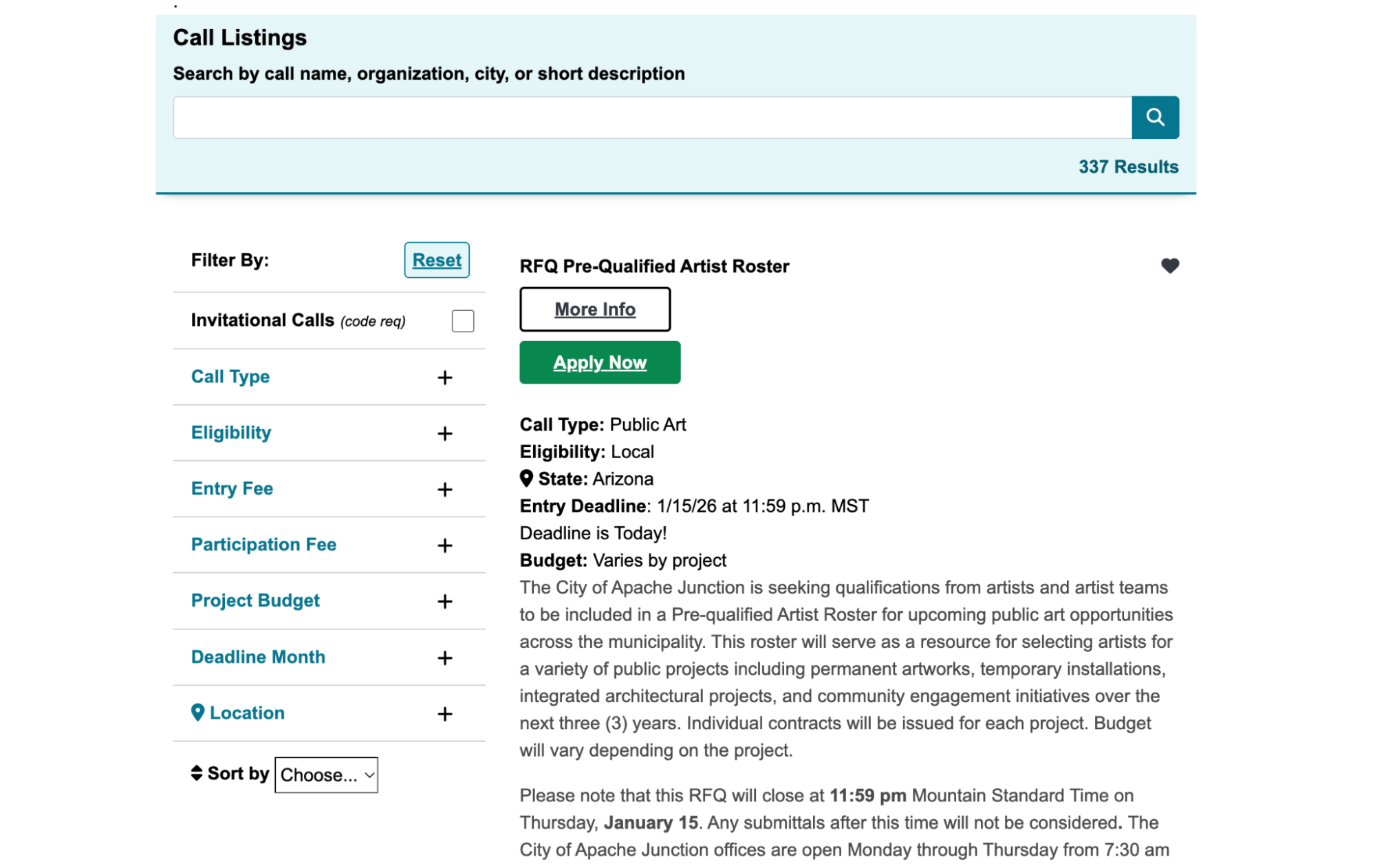Expand the Location filter label
Image resolution: width=1375 pixels, height=868 pixels.
coord(246,713)
